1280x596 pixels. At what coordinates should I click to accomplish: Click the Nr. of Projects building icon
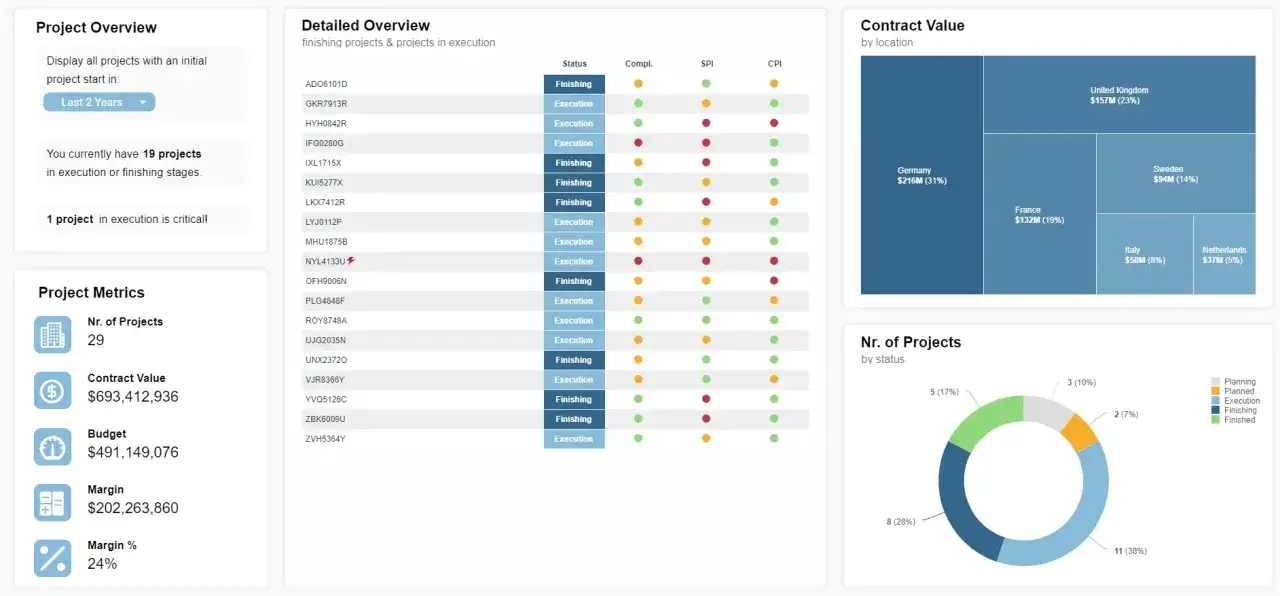pos(52,334)
